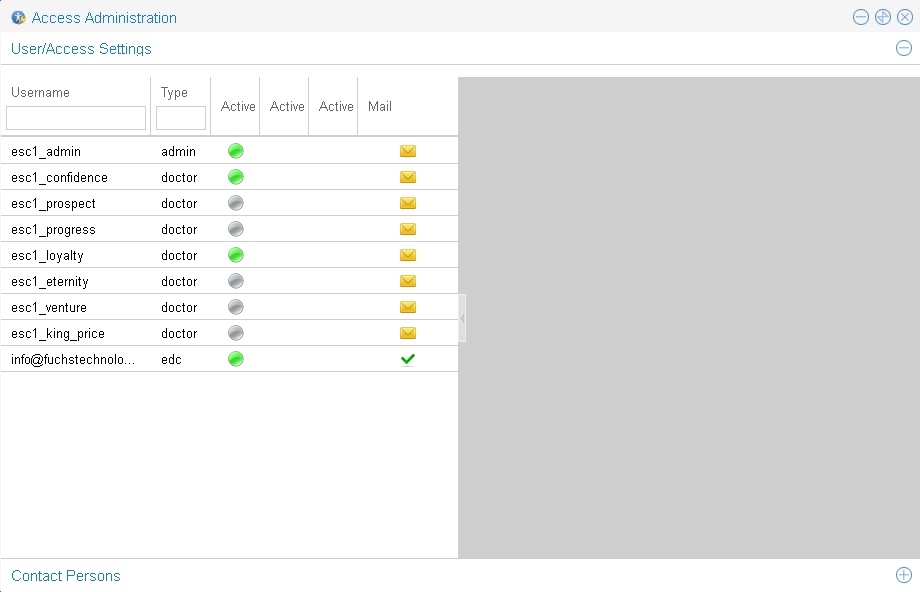Collapse the User/Access Settings section

[903, 48]
